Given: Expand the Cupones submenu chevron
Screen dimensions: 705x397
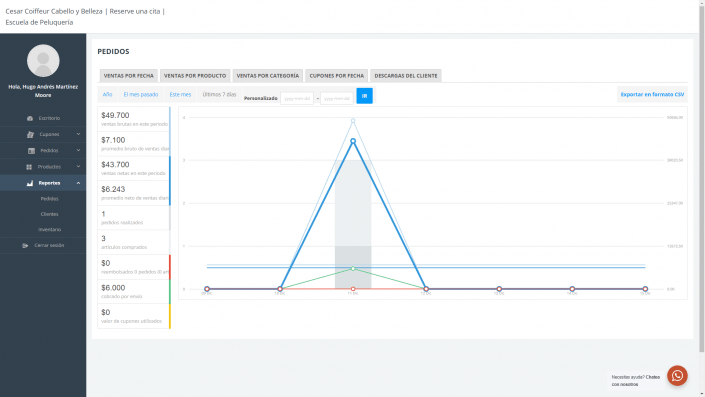Looking at the screenshot, I should (x=78, y=134).
